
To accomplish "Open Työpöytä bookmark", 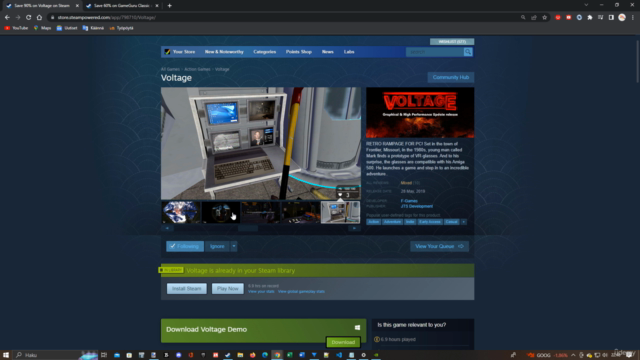I will [x=121, y=28].
